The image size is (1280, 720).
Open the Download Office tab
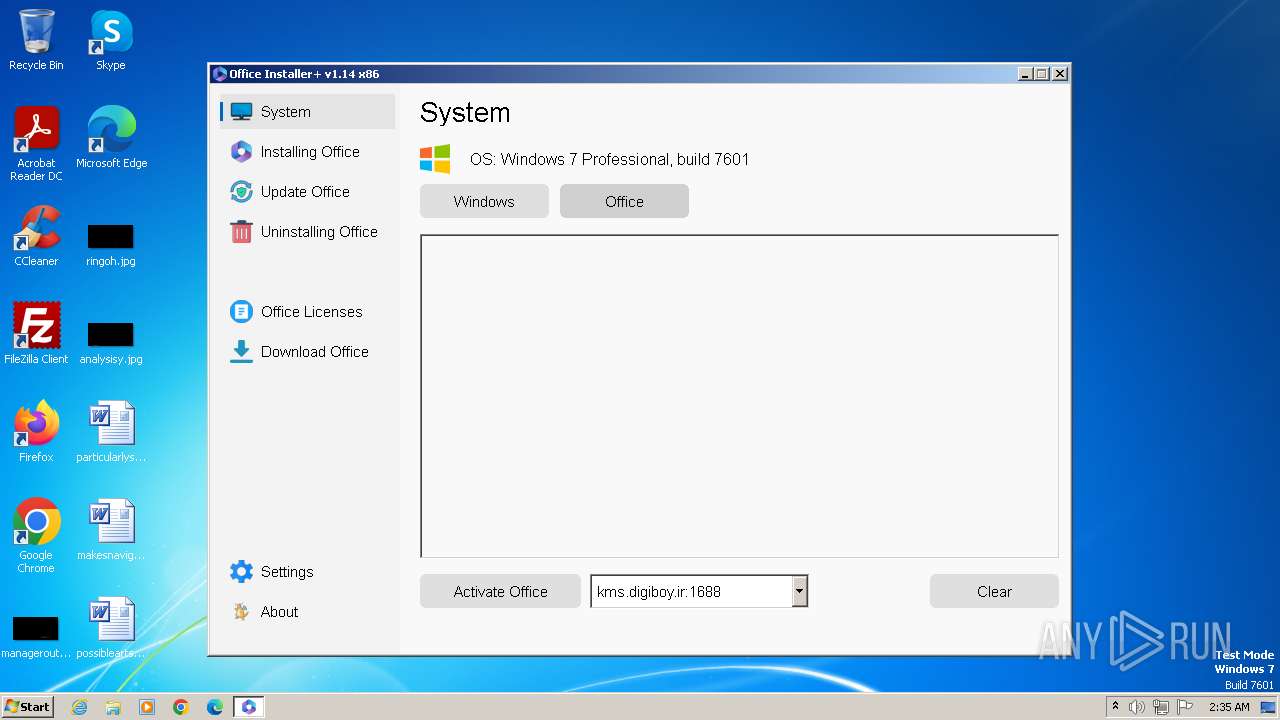[x=308, y=352]
